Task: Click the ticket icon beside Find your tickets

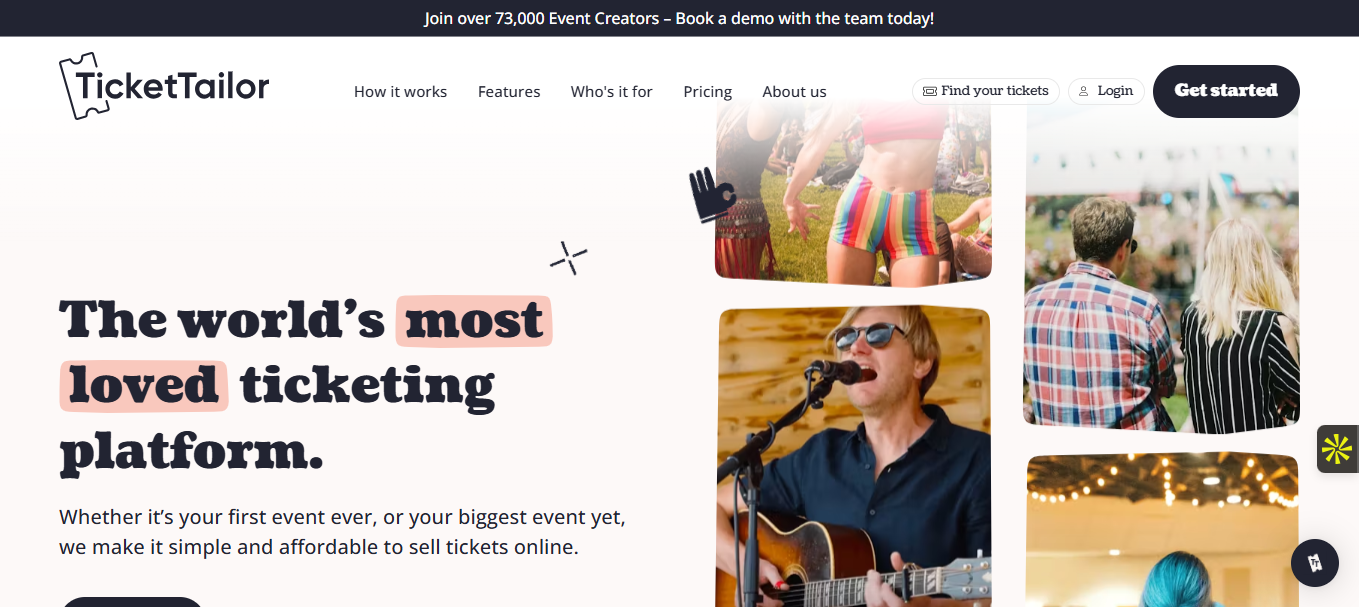Action: (930, 91)
